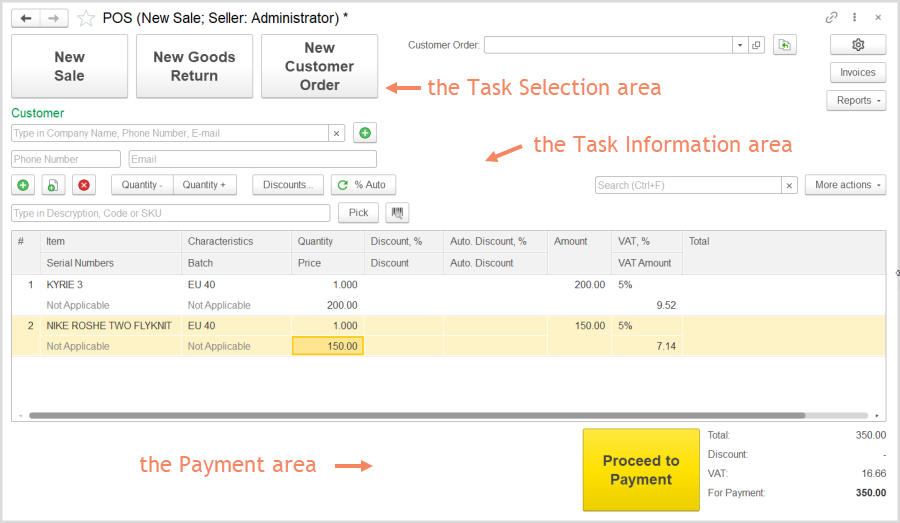The width and height of the screenshot is (900, 523).
Task: Click the Quantity column header
Action: point(328,242)
